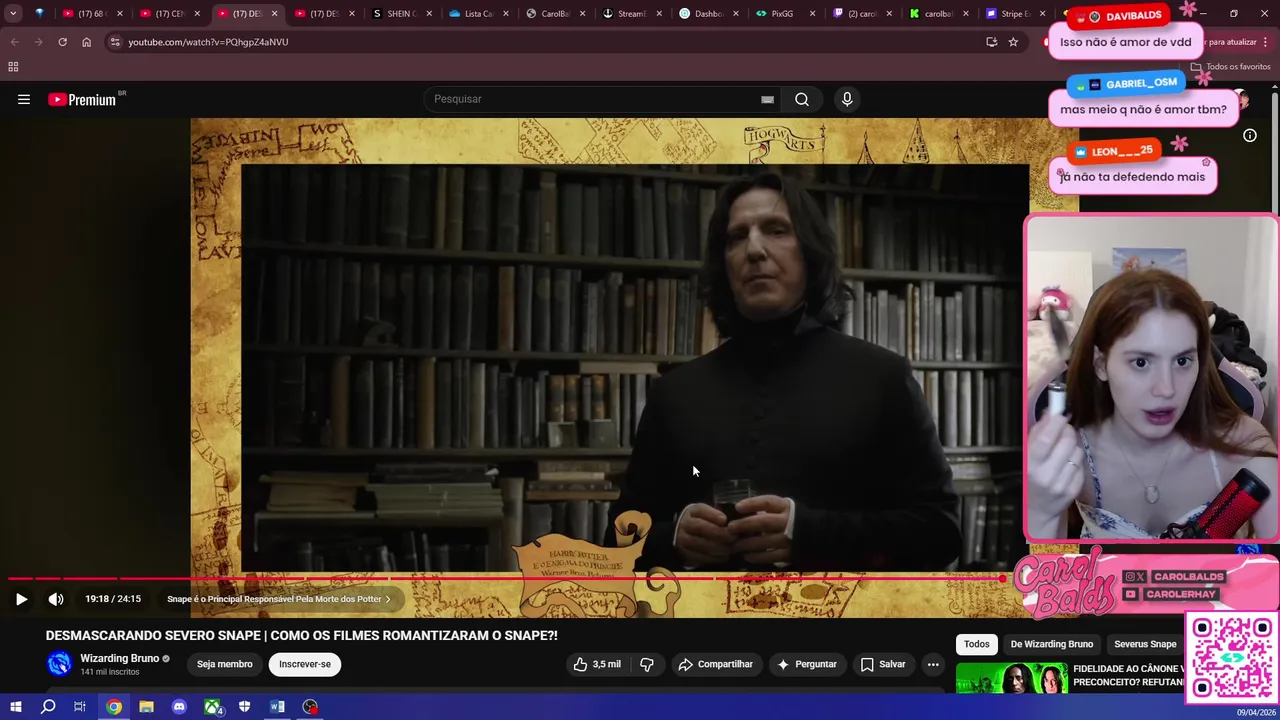Viewport: 1280px width, 720px height.
Task: Select the Severus Snape filter chip
Action: point(1145,644)
